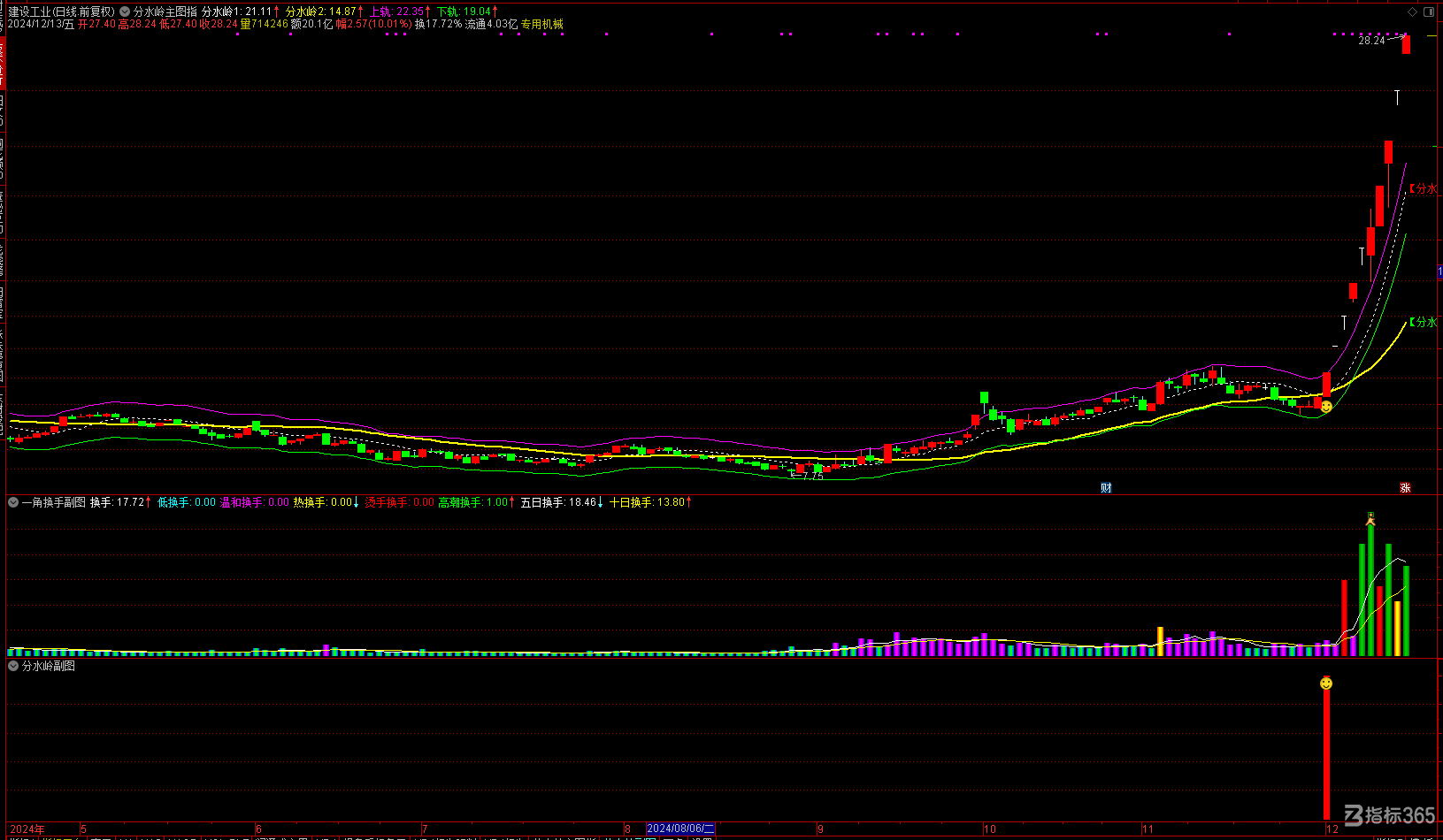Click the yellow turnover bar near November
Viewport: 1443px width, 840px height.
pyautogui.click(x=1160, y=641)
